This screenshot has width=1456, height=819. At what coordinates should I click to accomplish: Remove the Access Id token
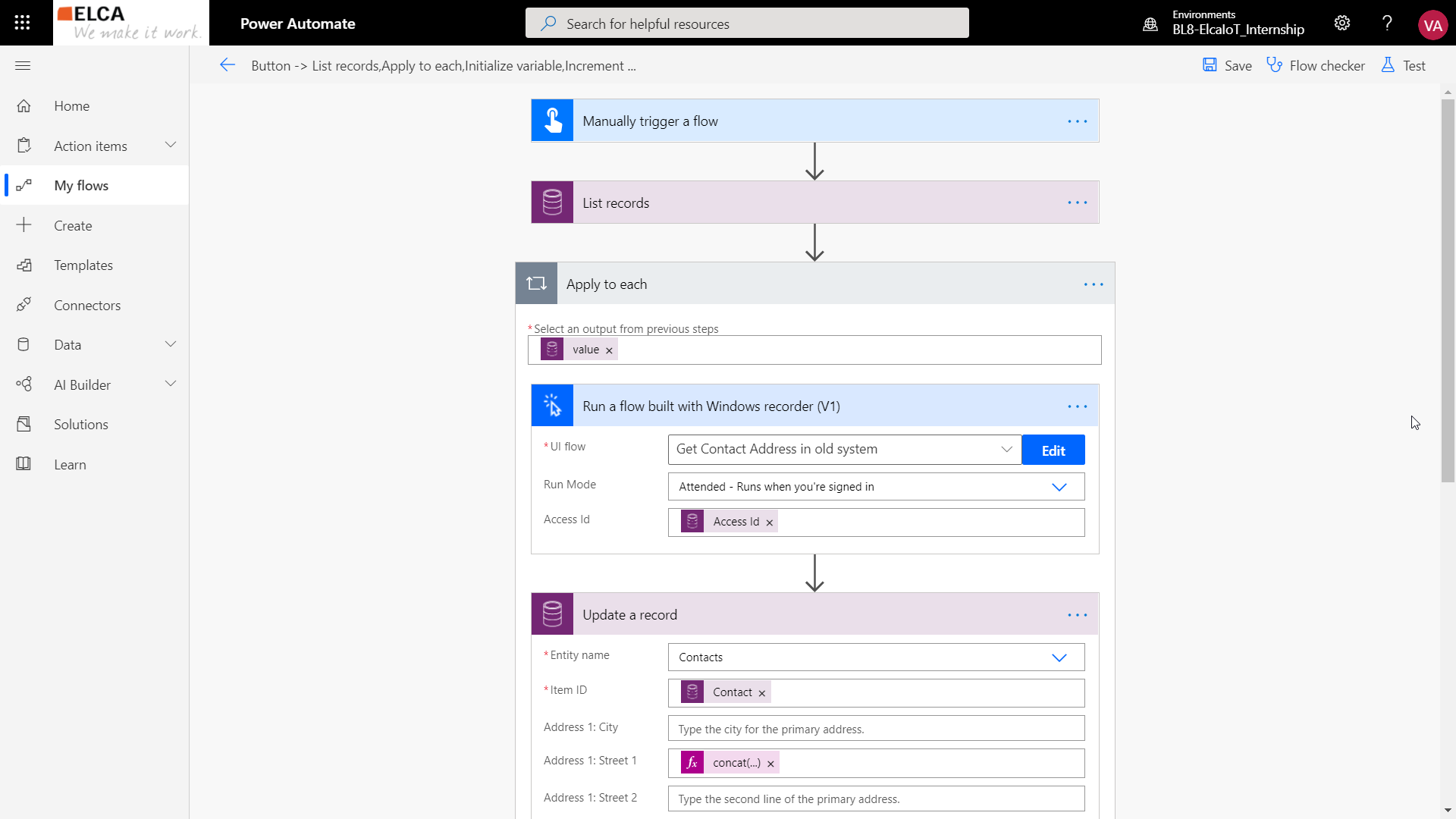769,522
